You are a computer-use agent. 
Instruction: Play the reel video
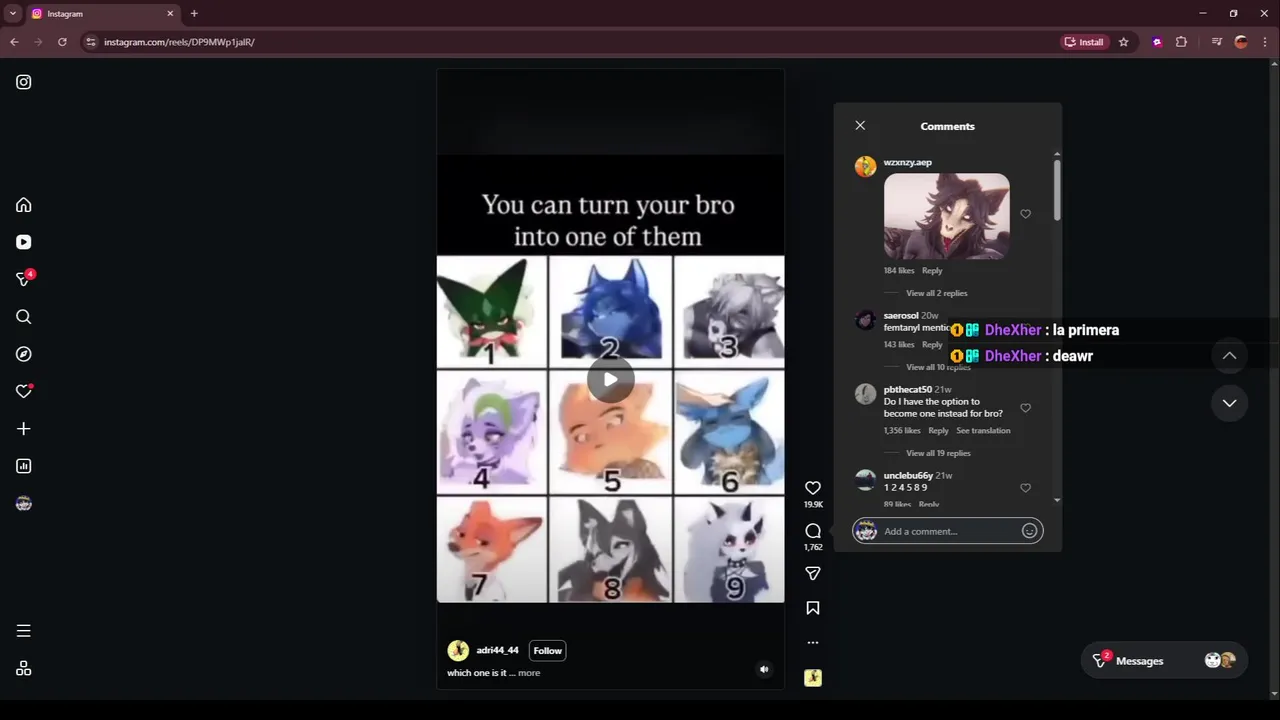click(610, 379)
